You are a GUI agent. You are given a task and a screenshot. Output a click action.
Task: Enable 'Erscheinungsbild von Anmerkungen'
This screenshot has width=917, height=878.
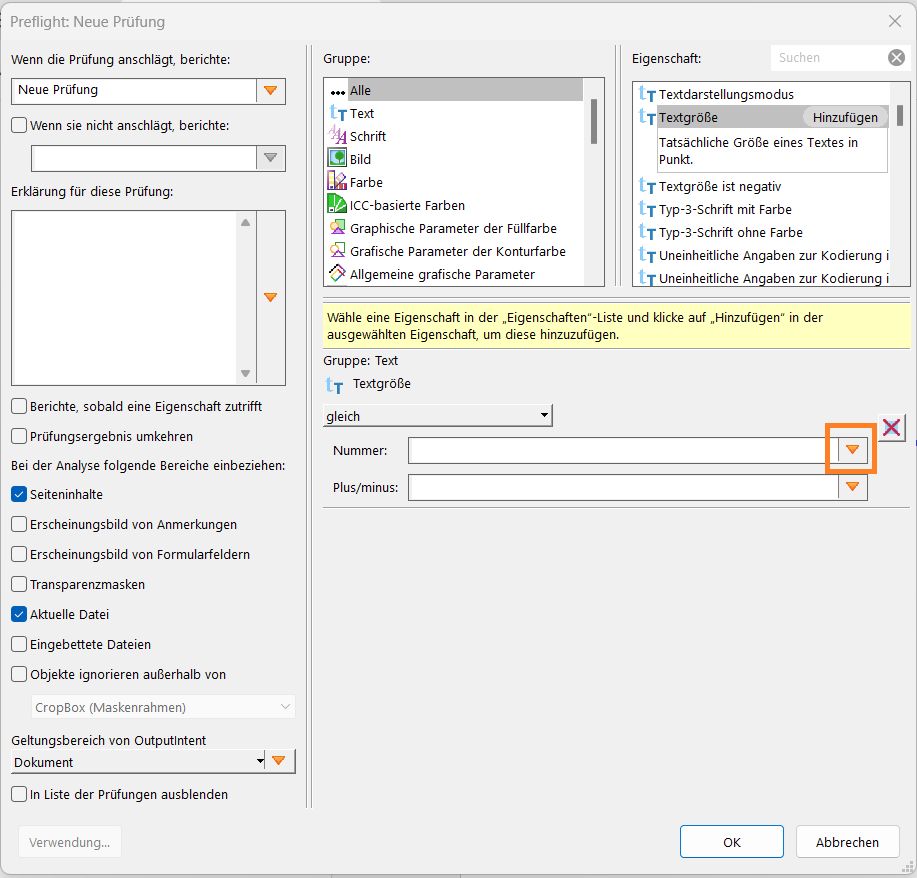tap(19, 524)
